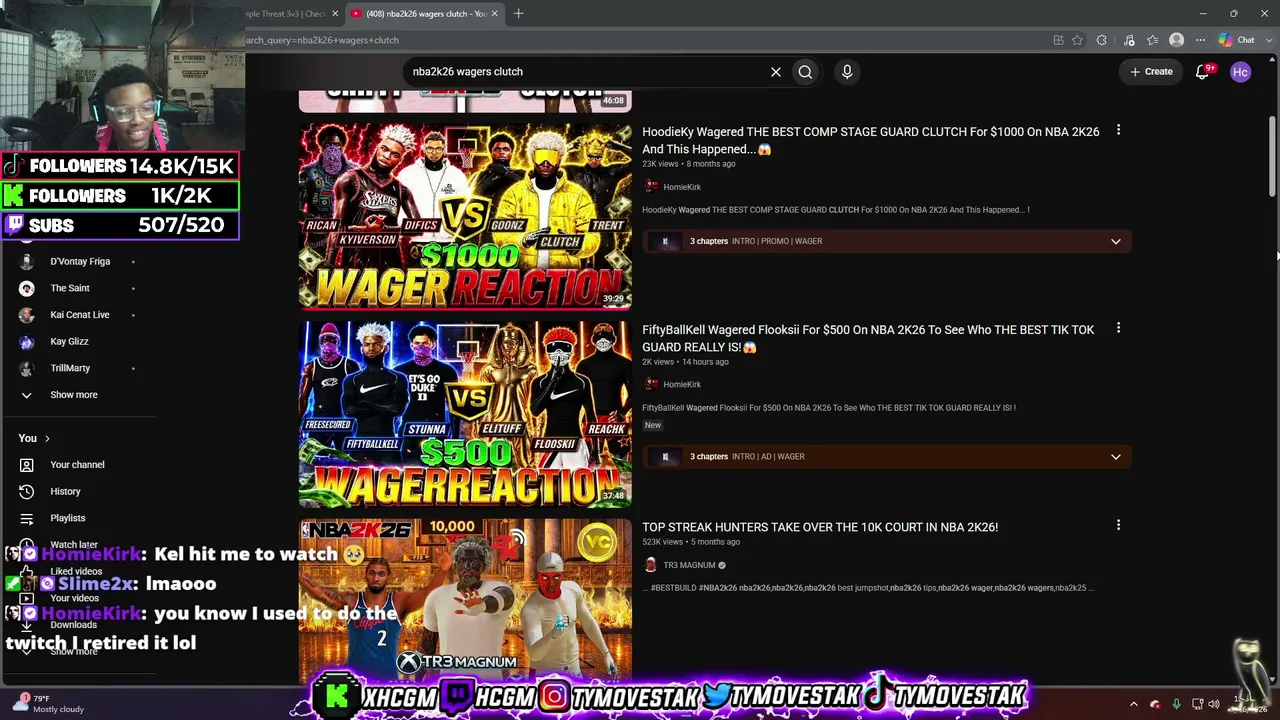Image resolution: width=1280 pixels, height=720 pixels.
Task: Open Kai Cenat Live subscription
Action: (x=80, y=315)
